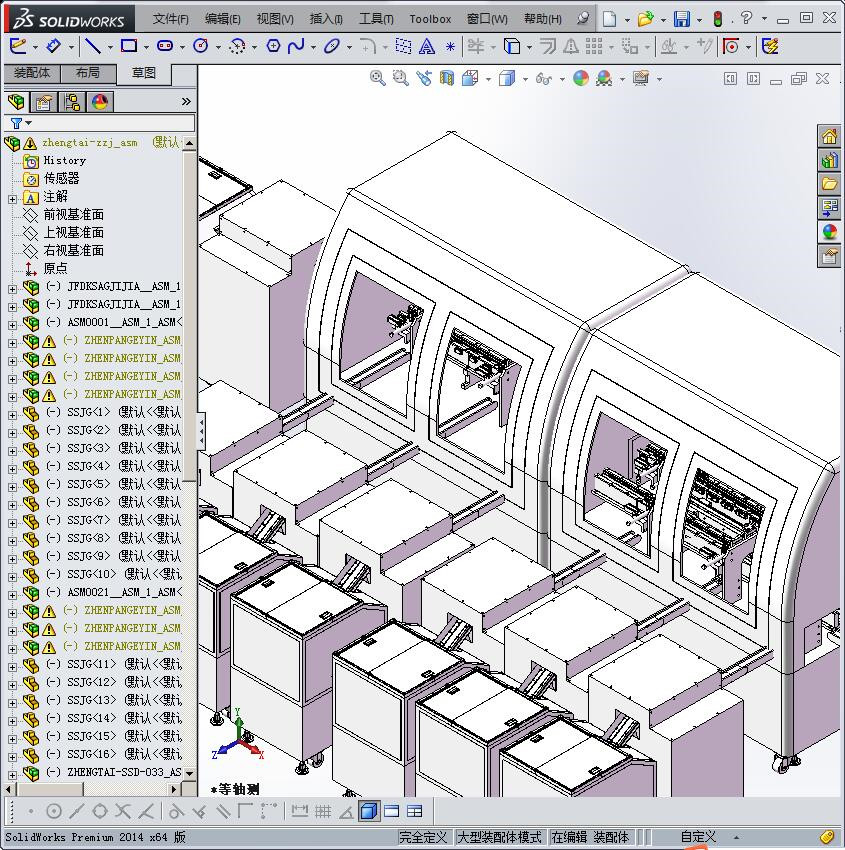
Task: Click the 自定义 status bar button
Action: (x=698, y=837)
